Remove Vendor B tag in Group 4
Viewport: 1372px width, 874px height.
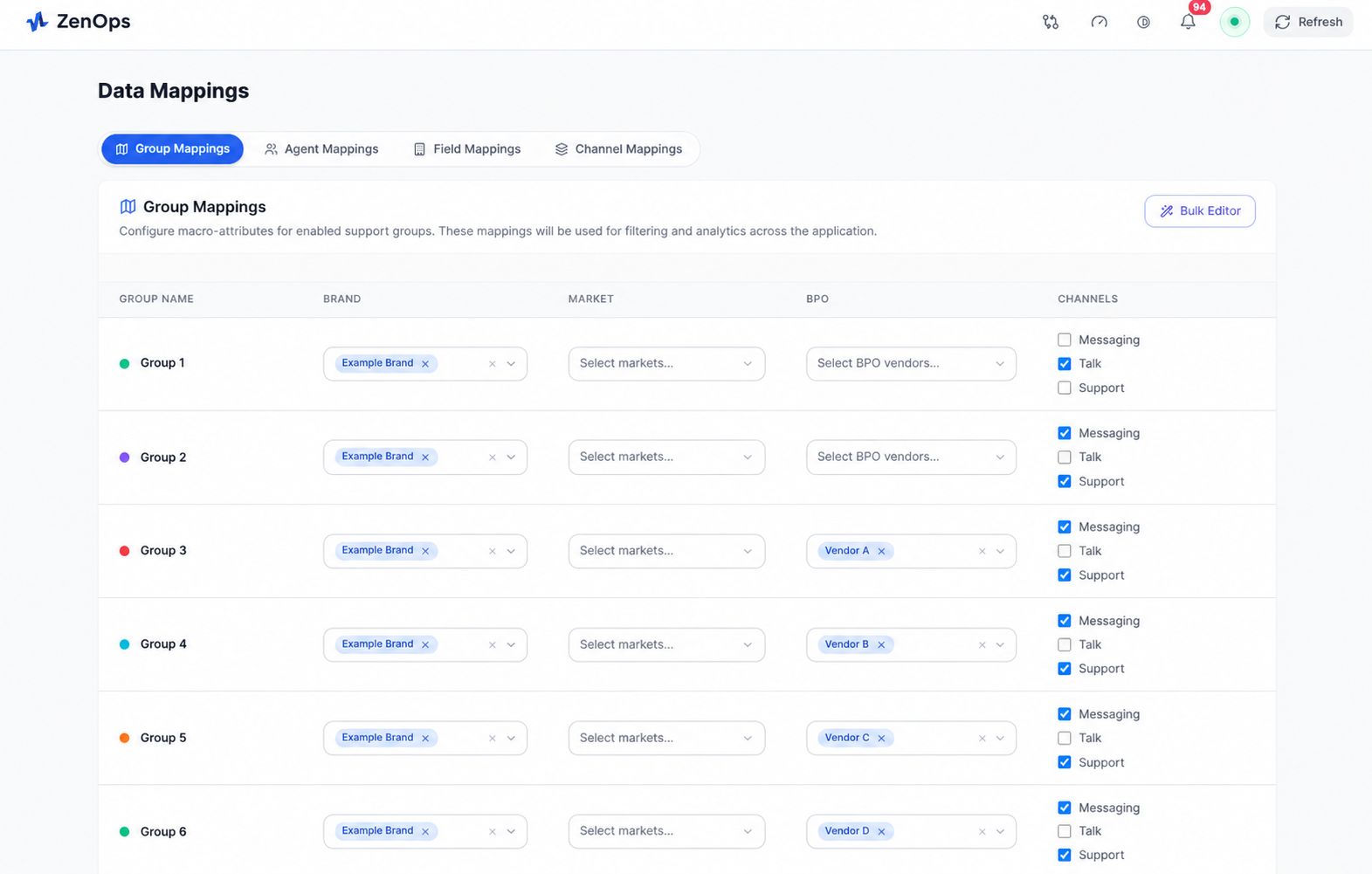(881, 644)
